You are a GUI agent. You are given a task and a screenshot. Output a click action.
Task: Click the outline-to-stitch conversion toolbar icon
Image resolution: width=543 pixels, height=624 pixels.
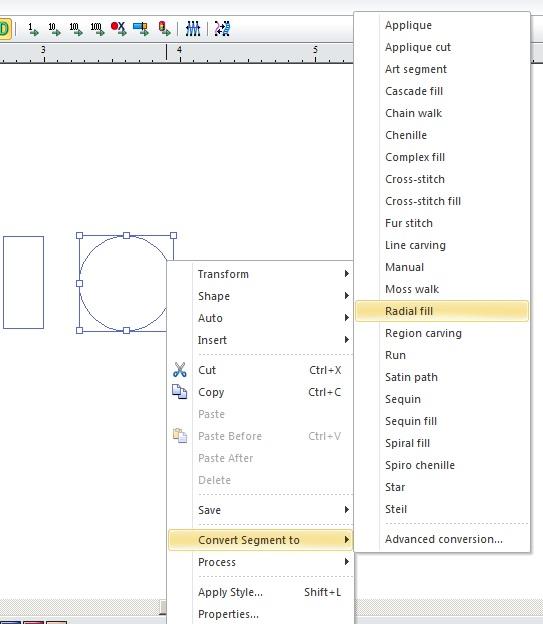coord(222,29)
